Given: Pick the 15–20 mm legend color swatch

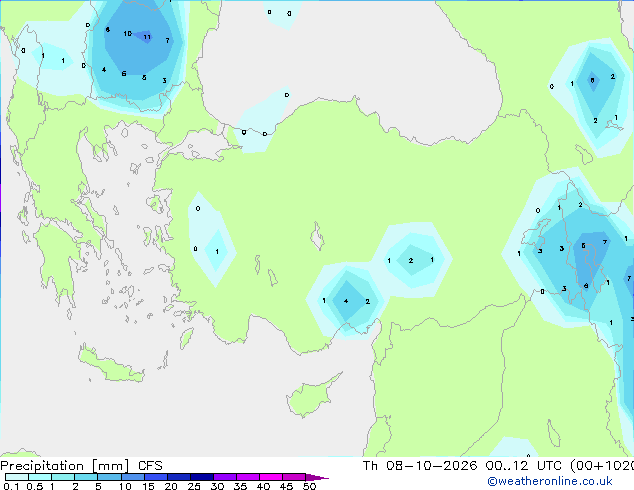Looking at the screenshot, I should 155,477.
